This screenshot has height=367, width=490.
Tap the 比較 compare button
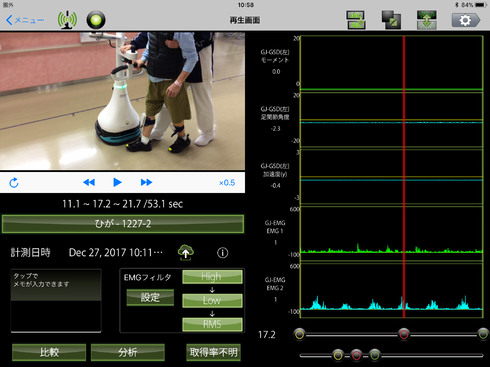pos(49,352)
